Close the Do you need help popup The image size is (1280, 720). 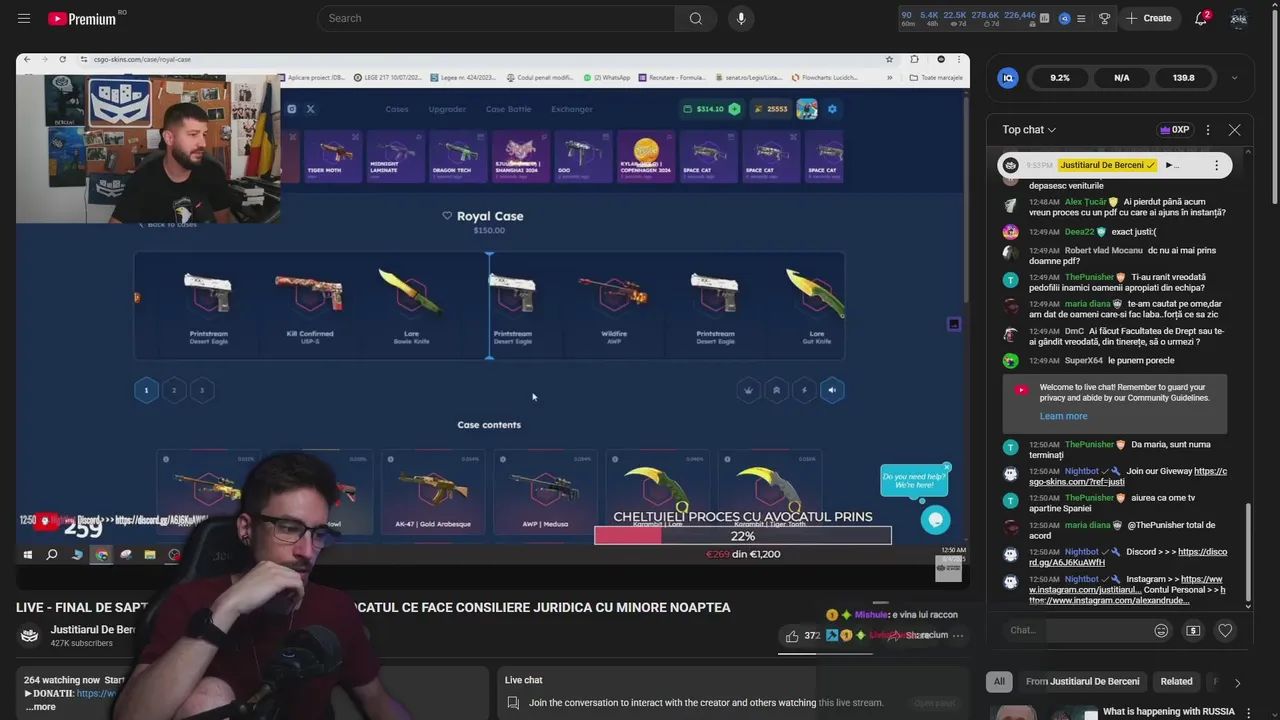(x=946, y=467)
